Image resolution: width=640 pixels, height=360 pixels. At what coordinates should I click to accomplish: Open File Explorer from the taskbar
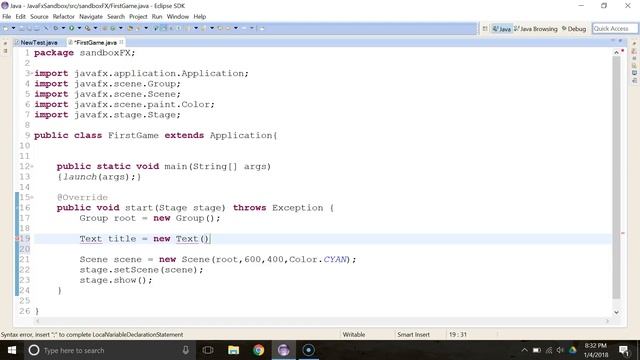(233, 350)
